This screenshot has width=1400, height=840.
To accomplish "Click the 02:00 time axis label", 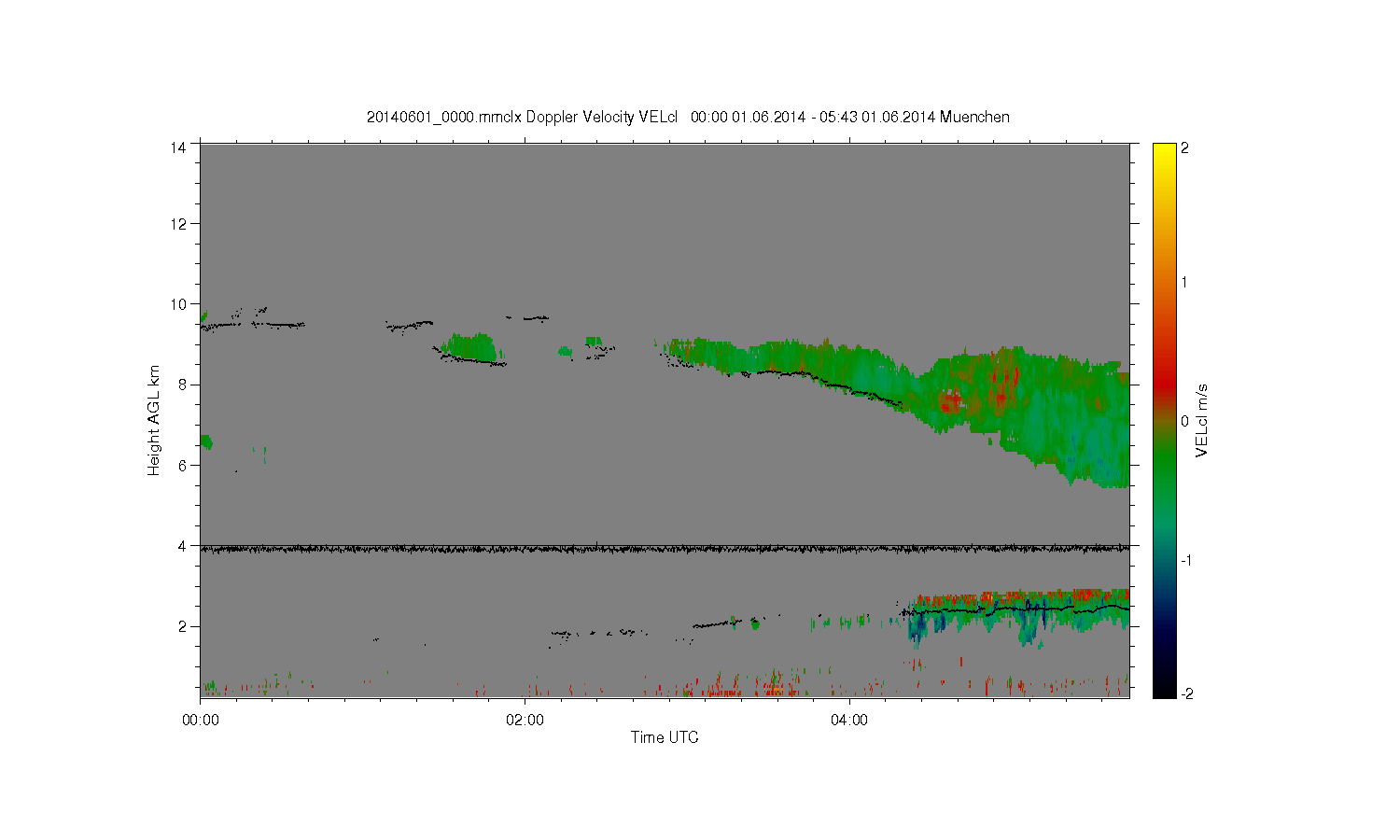I will click(525, 720).
